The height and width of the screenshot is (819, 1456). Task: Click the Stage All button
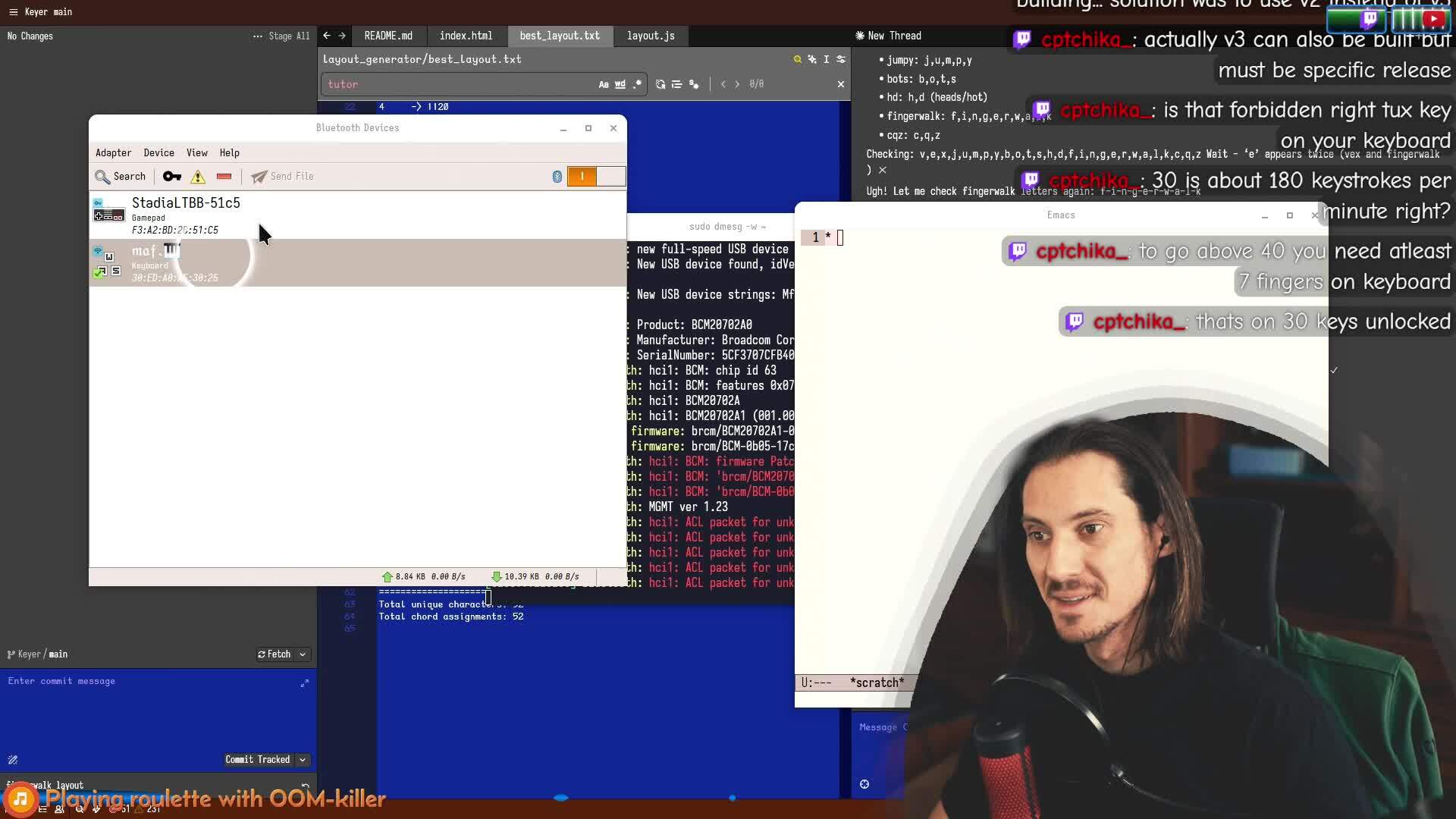[289, 36]
